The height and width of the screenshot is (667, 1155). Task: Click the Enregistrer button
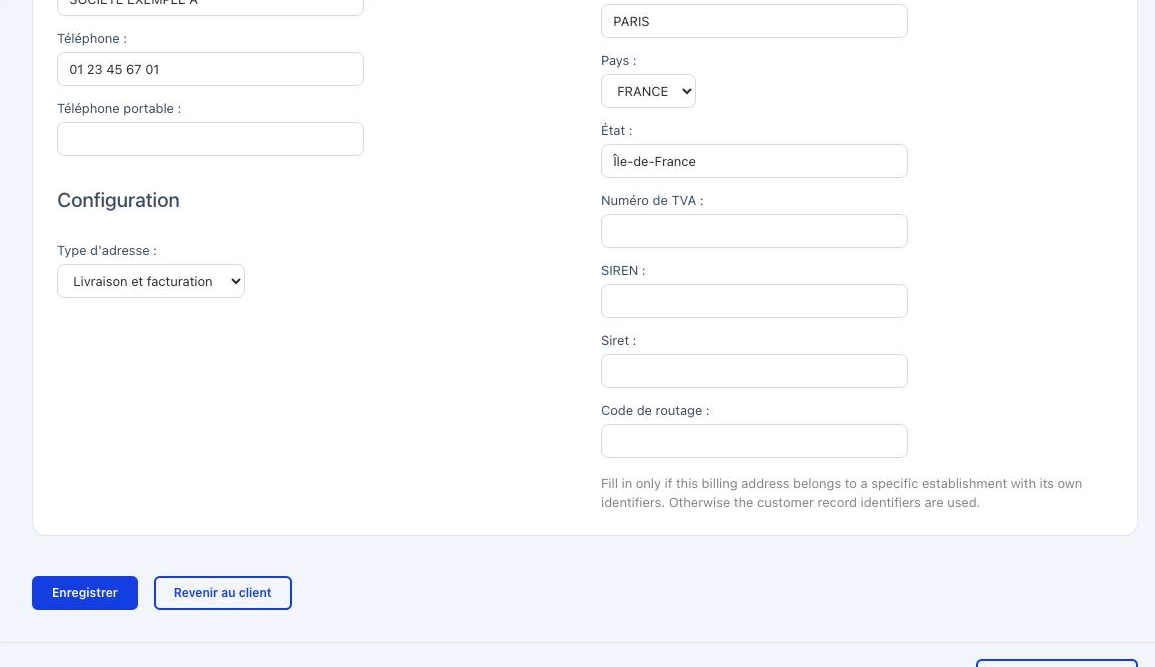click(85, 593)
